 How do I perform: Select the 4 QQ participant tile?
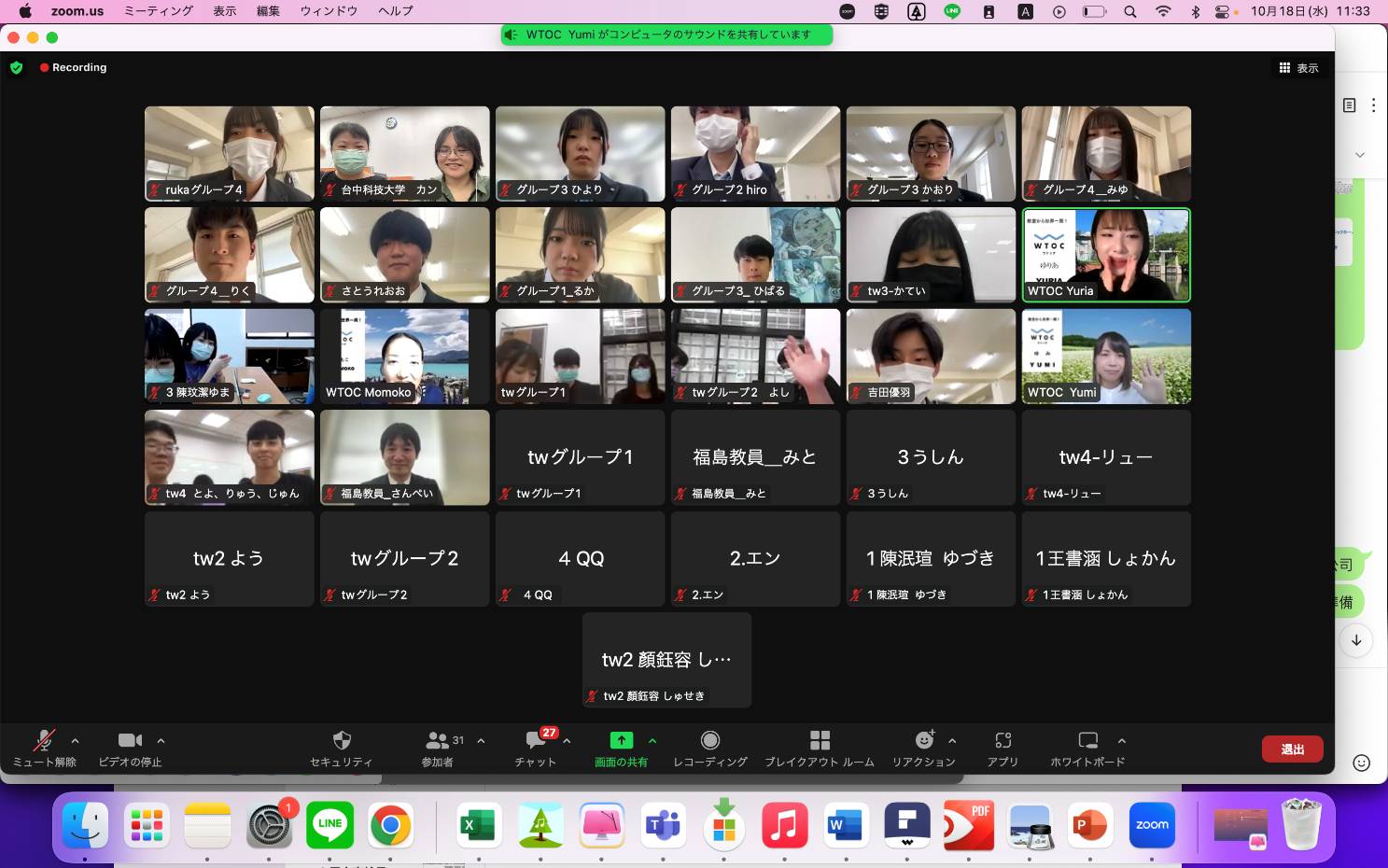tap(580, 559)
